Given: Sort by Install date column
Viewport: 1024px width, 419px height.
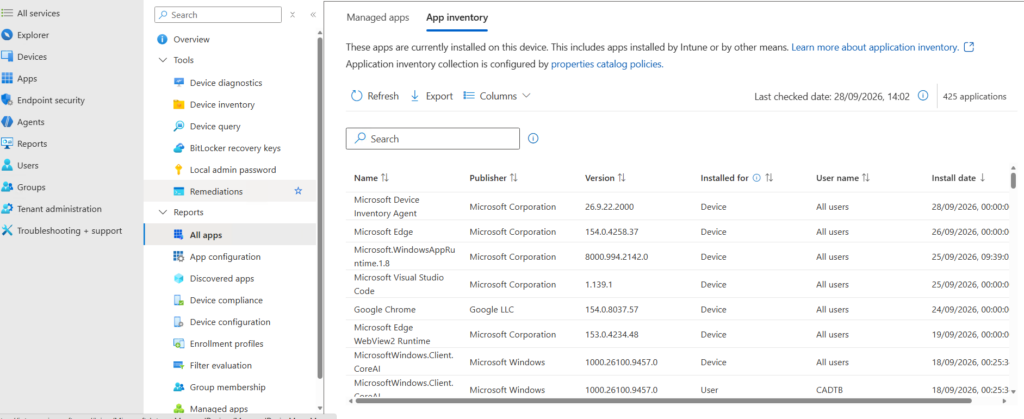Looking at the screenshot, I should click(x=959, y=178).
